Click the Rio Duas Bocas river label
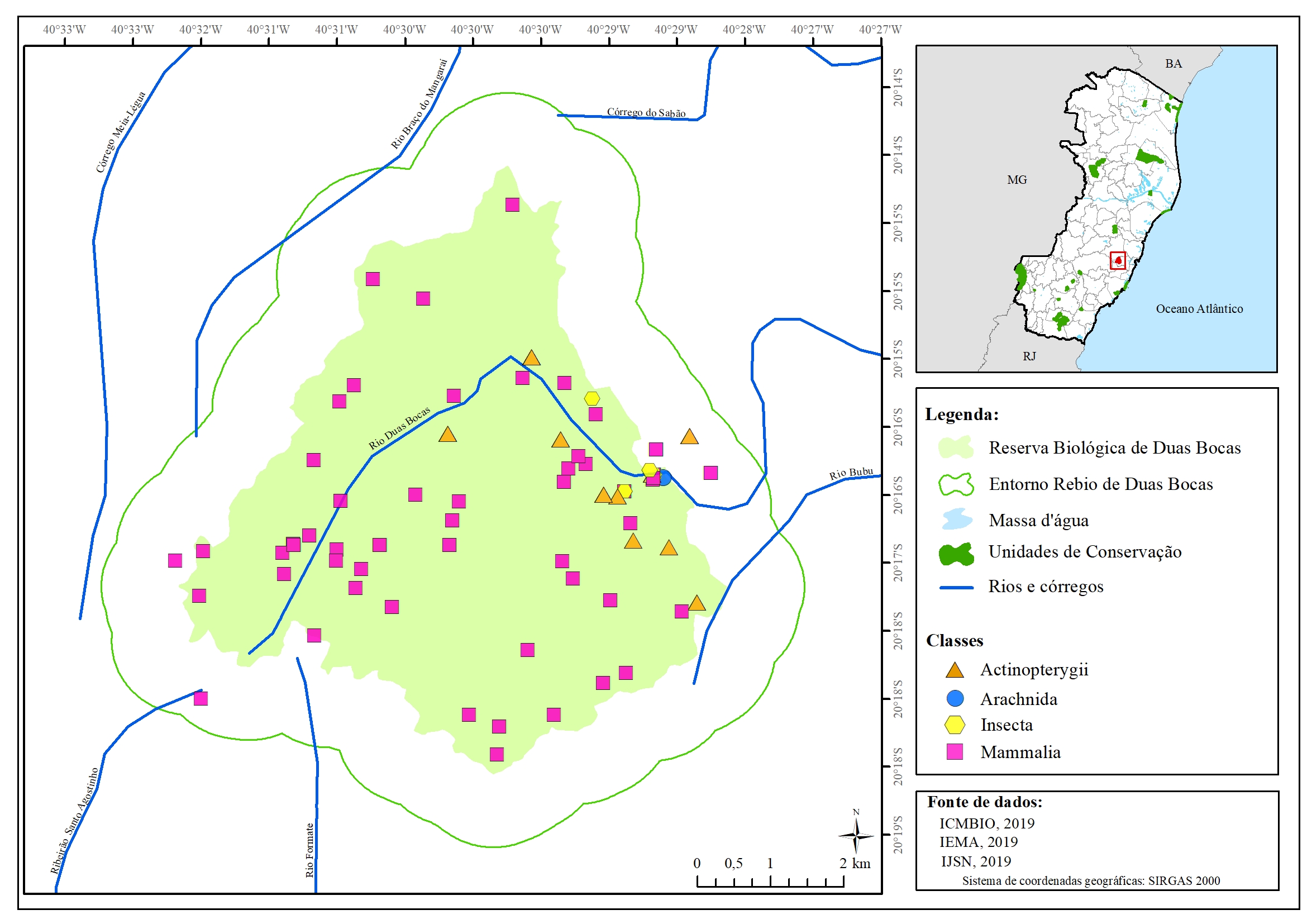This screenshot has width=1307, height=924. (399, 428)
